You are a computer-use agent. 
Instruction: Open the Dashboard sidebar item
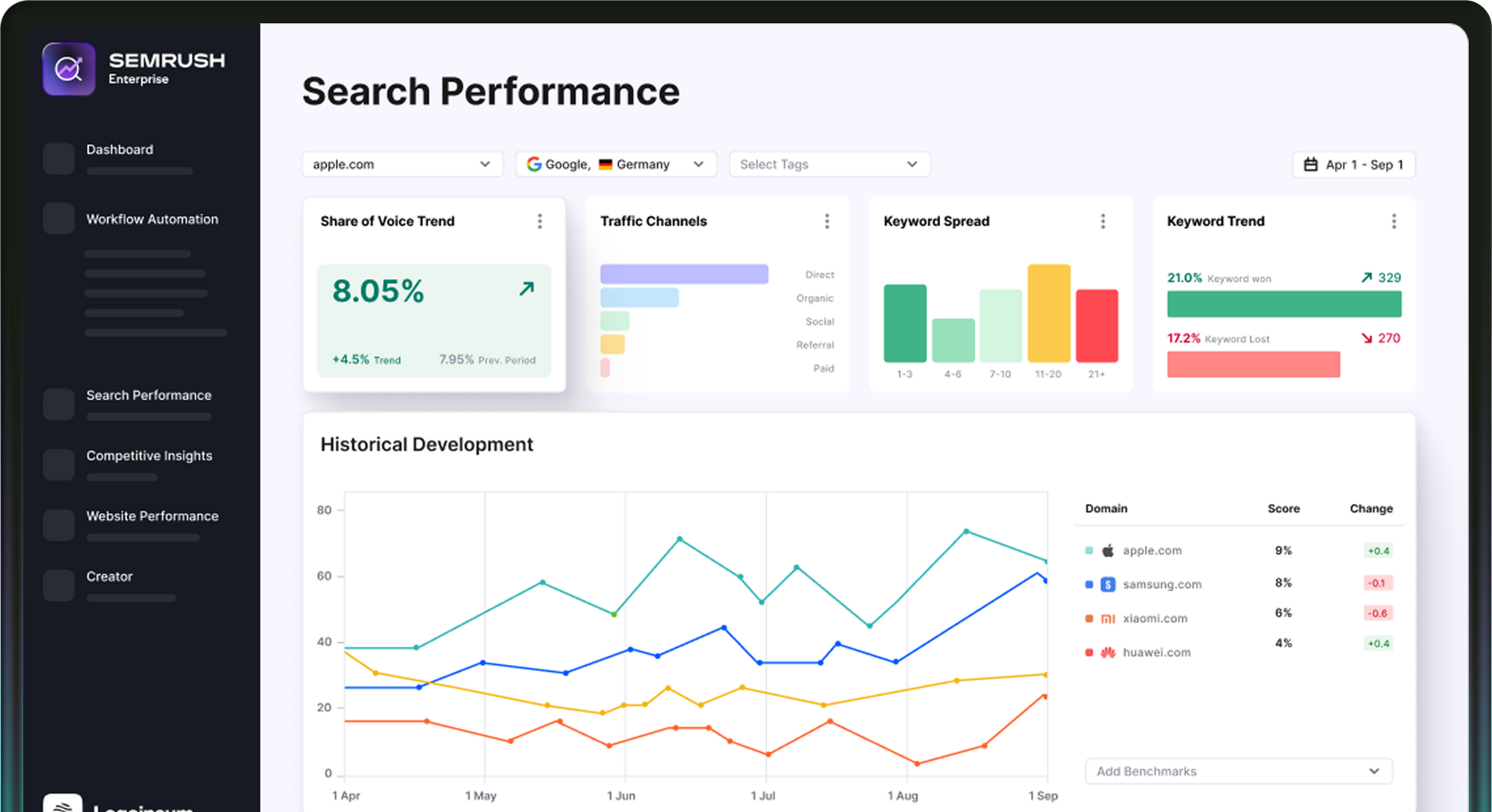click(x=119, y=149)
